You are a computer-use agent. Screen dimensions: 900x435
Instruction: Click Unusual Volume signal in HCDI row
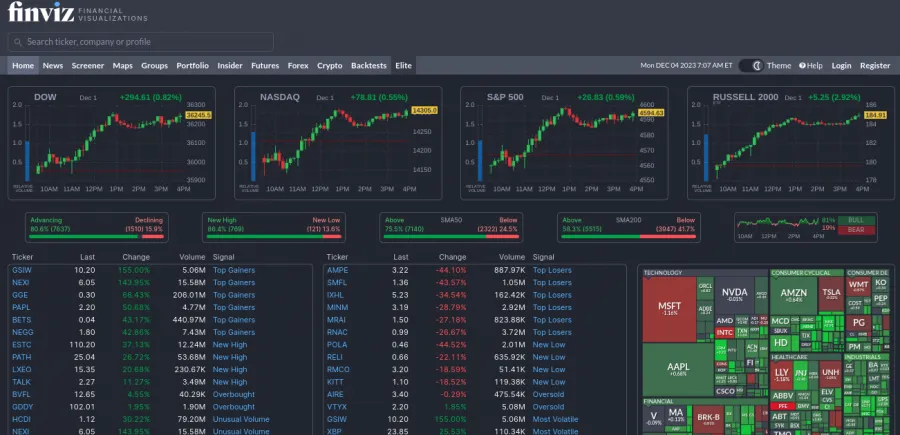pyautogui.click(x=241, y=420)
